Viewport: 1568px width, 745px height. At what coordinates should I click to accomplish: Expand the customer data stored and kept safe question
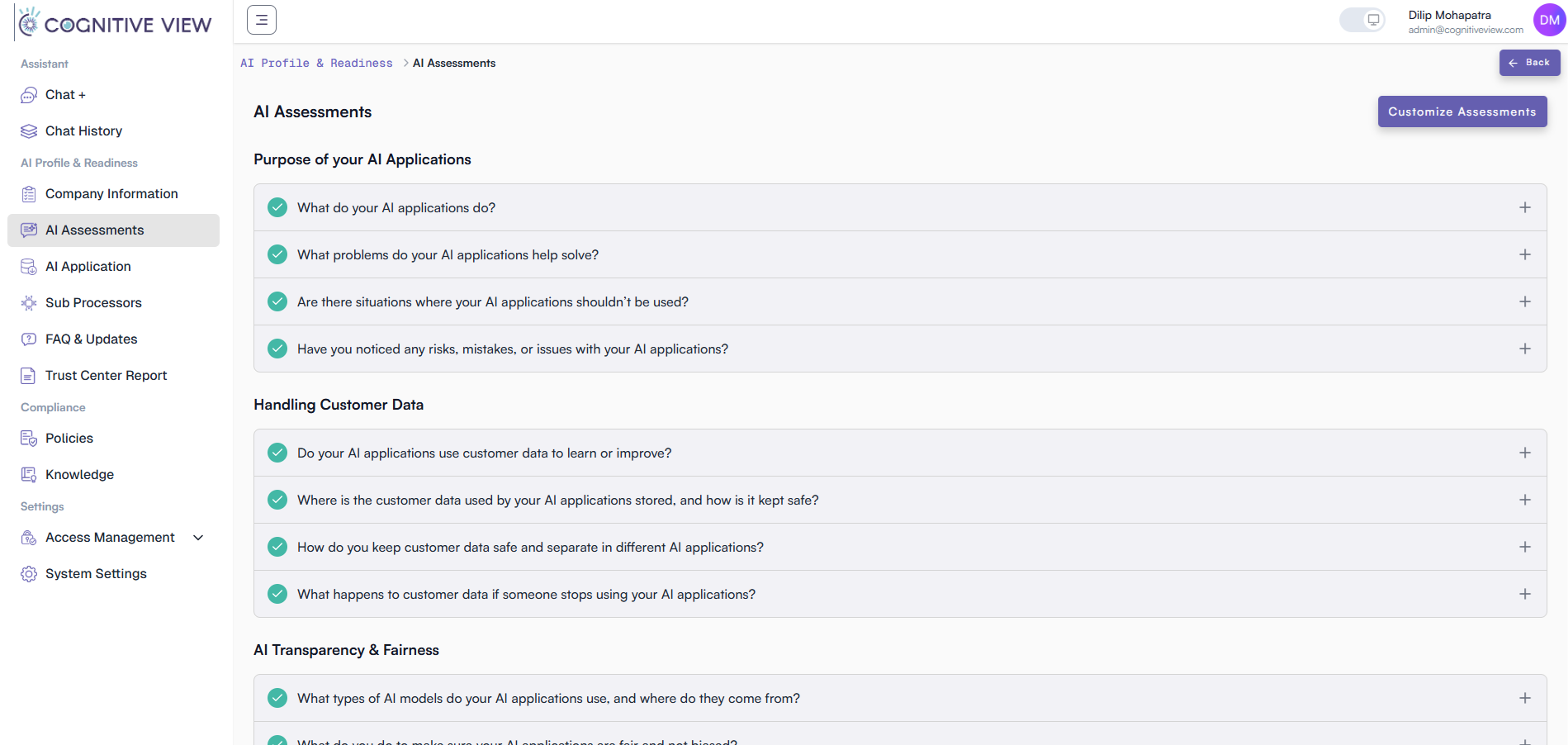pos(1524,500)
